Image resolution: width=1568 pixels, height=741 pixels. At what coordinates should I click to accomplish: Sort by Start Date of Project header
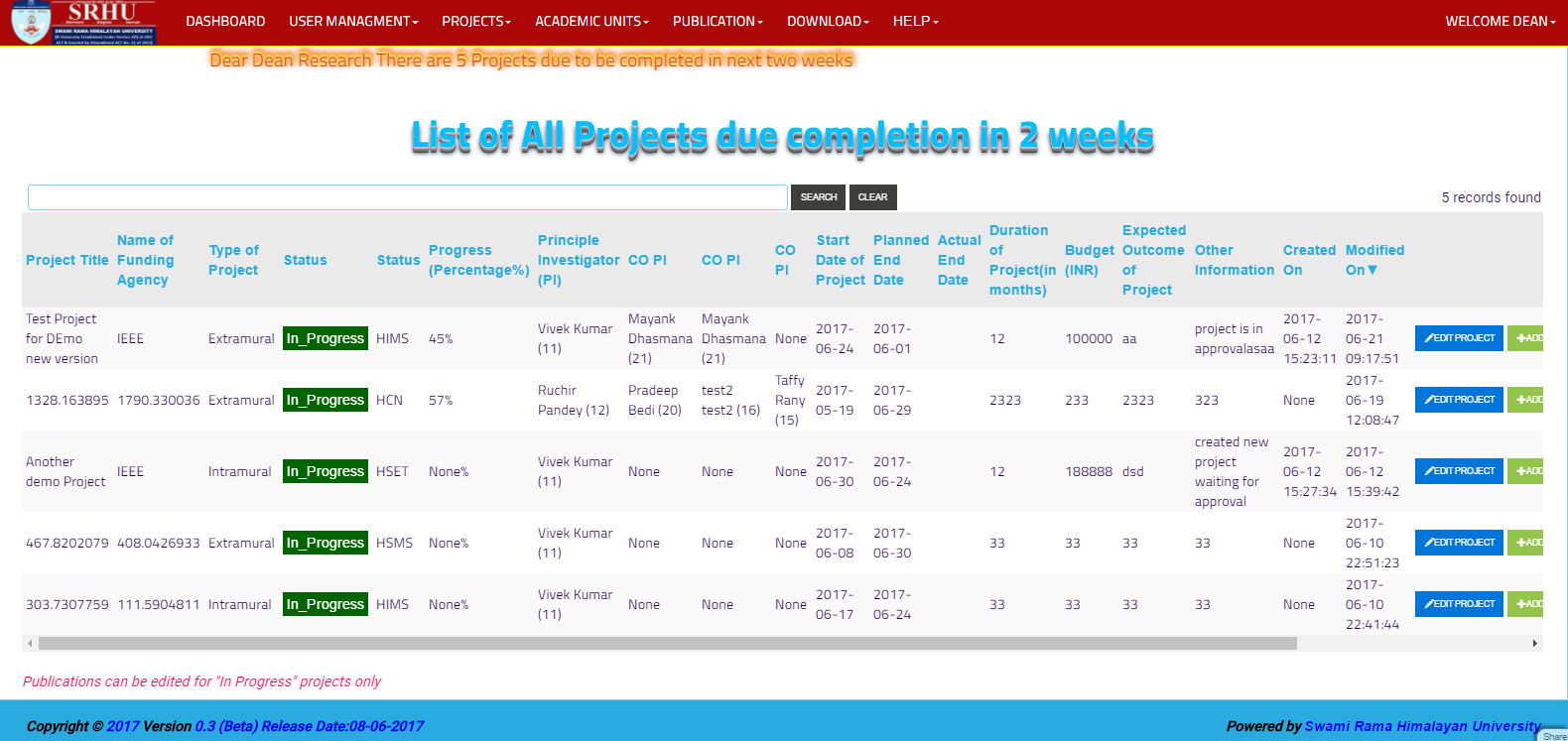click(x=841, y=260)
